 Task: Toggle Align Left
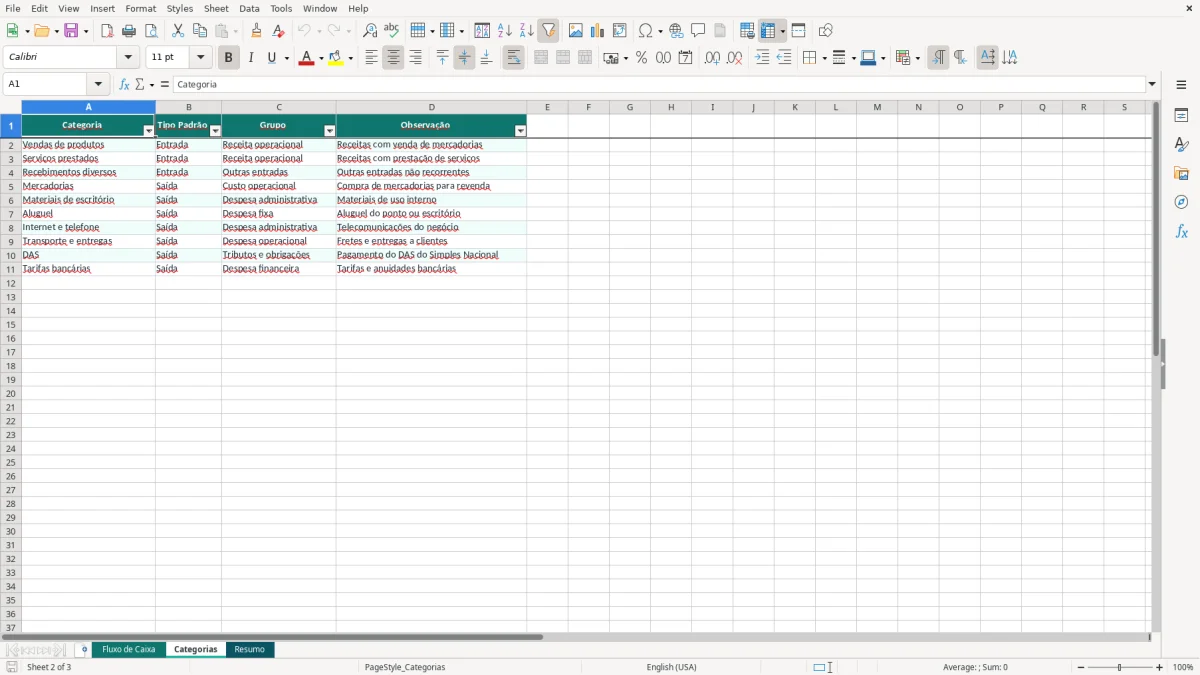click(x=371, y=58)
